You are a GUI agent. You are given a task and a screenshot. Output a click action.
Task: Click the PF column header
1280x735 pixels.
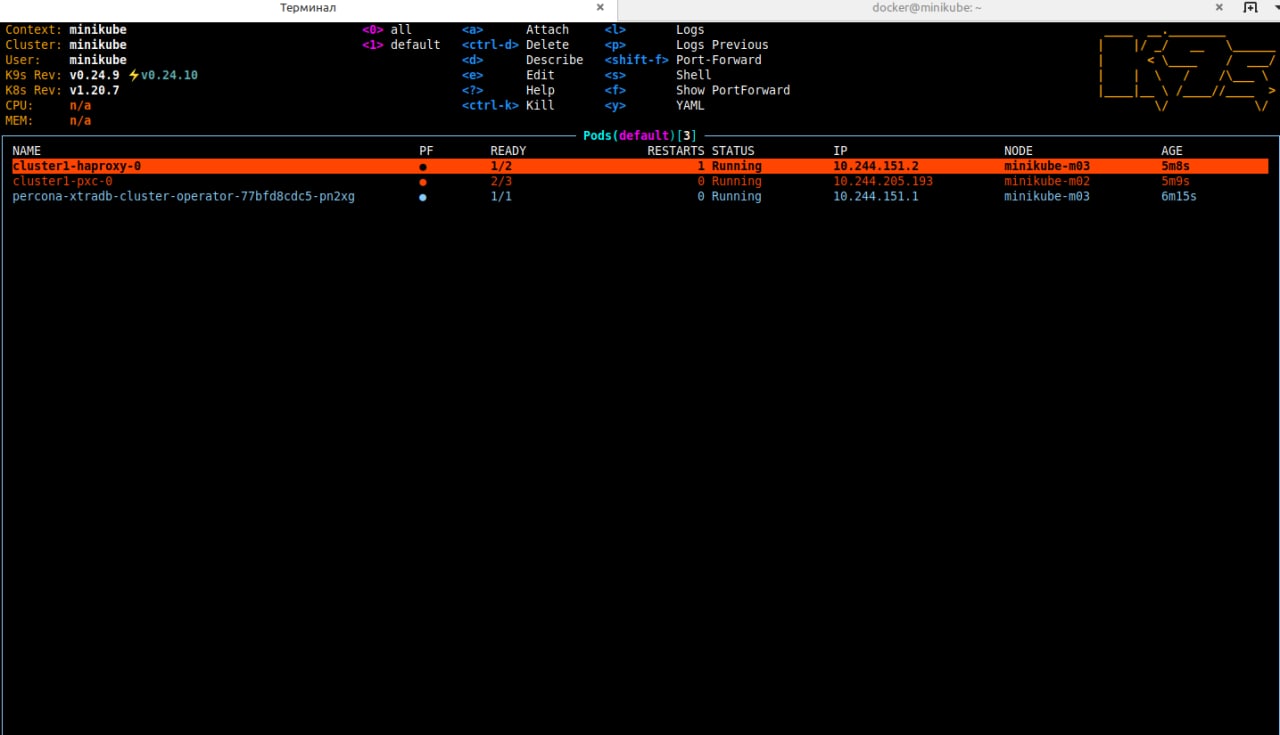(427, 151)
